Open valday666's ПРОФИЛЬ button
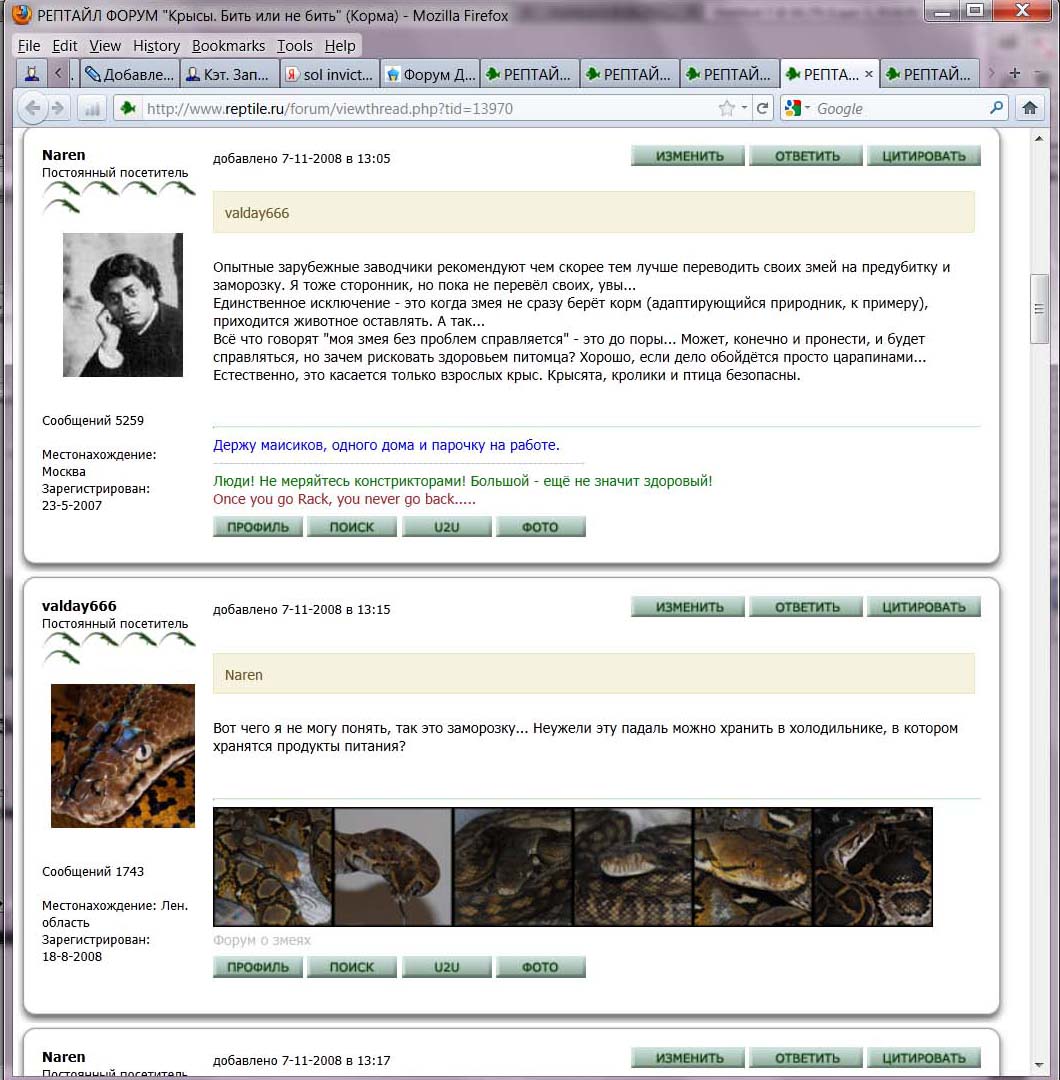Image resolution: width=1060 pixels, height=1080 pixels. click(x=258, y=967)
